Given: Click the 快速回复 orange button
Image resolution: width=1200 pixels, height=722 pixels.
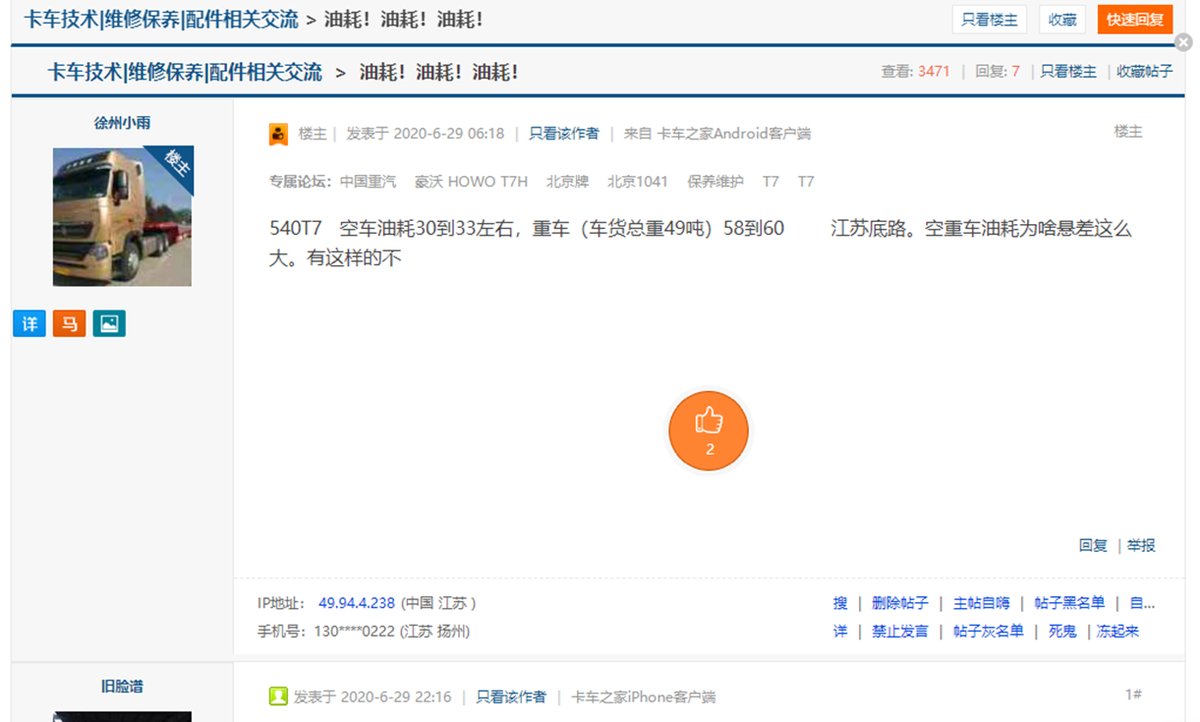Looking at the screenshot, I should (1135, 19).
